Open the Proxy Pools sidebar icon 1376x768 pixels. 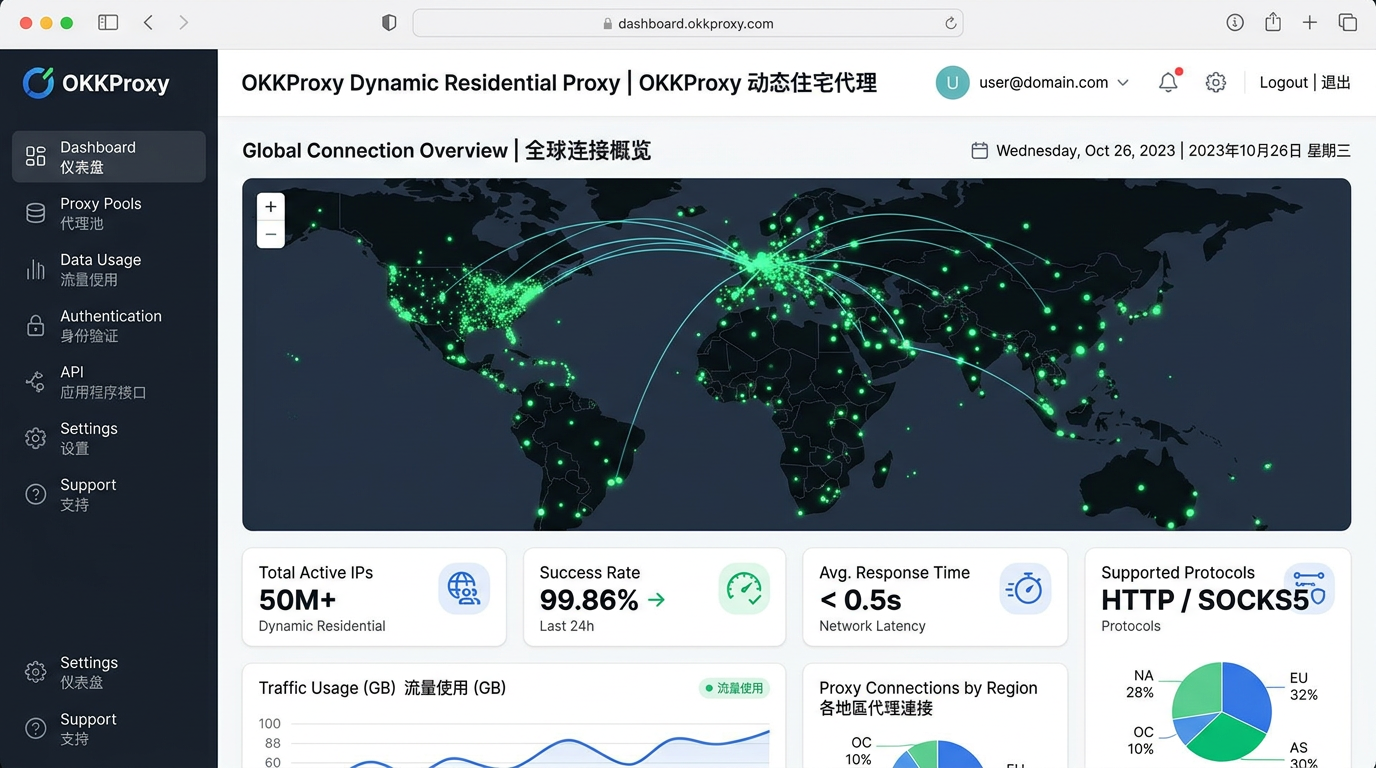tap(35, 212)
